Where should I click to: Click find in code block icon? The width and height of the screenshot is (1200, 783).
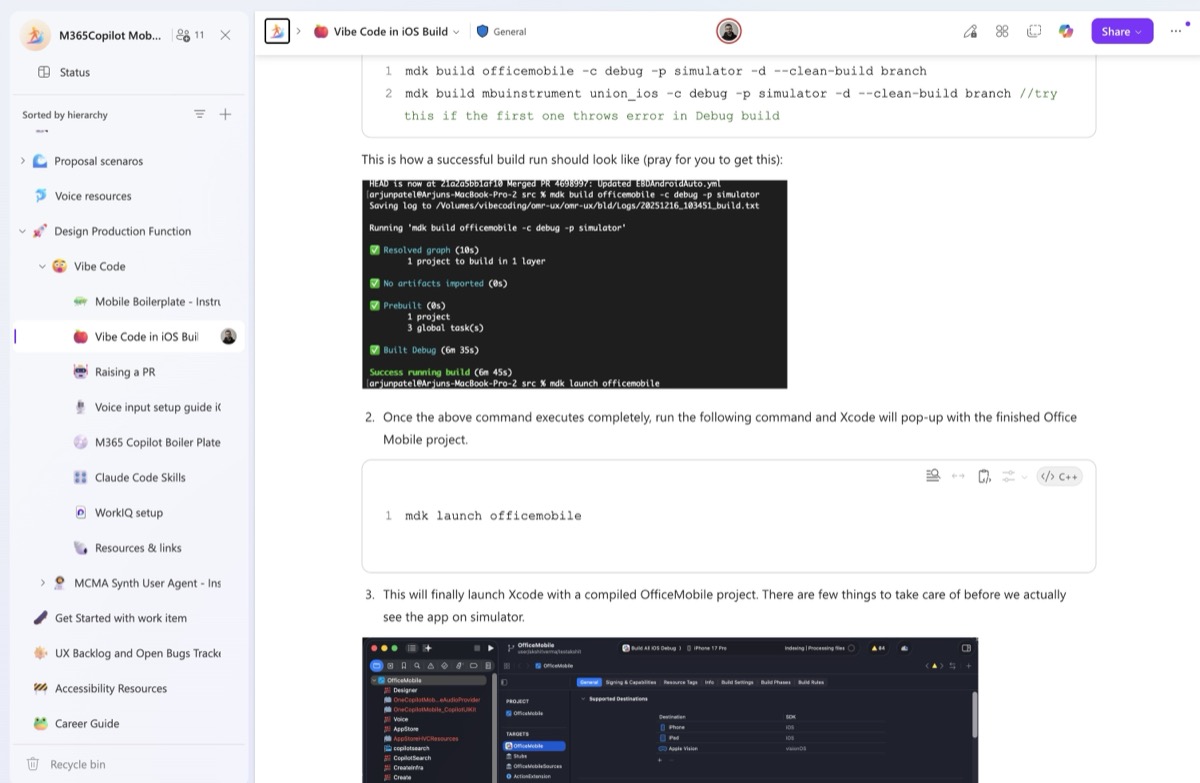[x=933, y=476]
